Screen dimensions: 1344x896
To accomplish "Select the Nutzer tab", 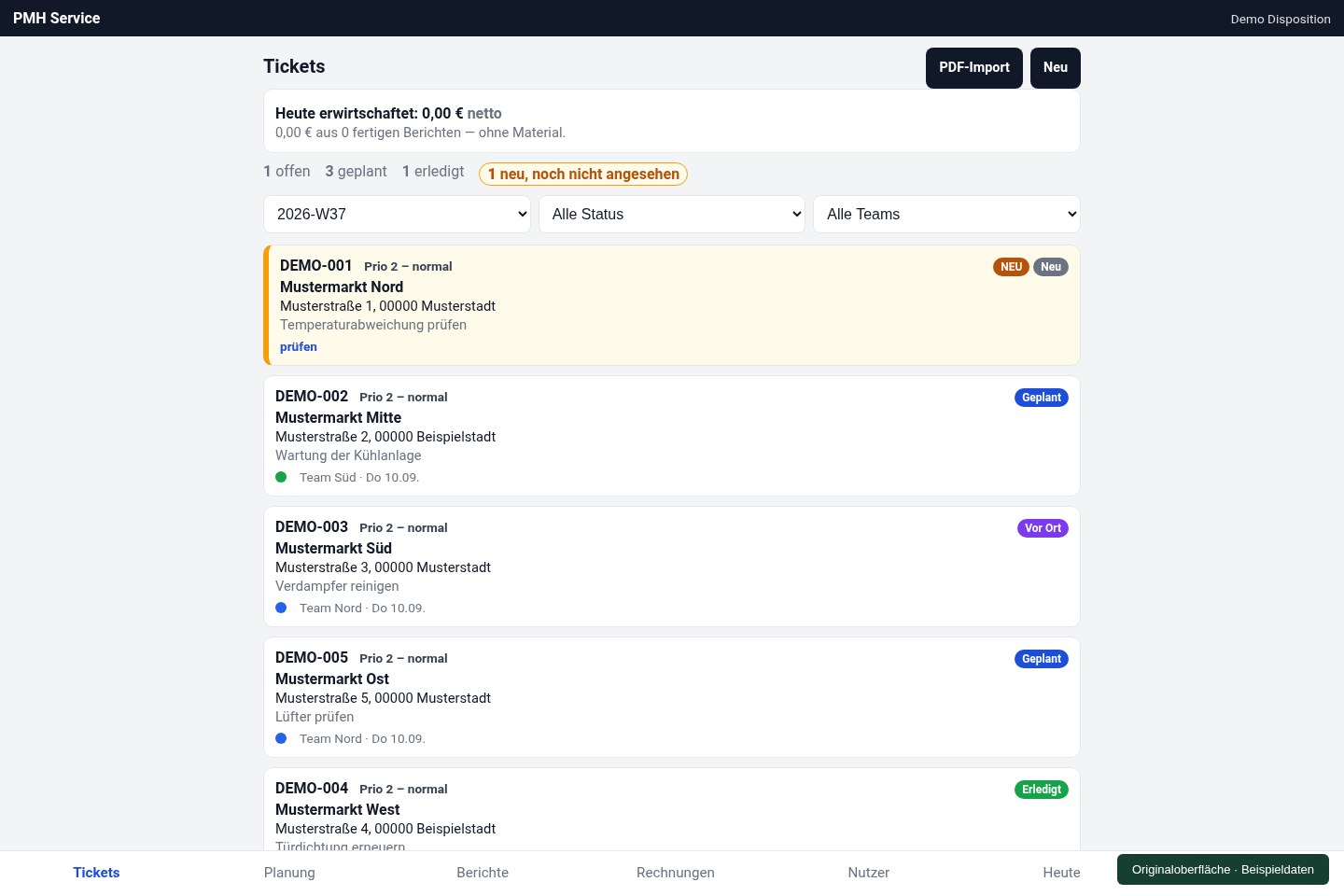I will 869,873.
